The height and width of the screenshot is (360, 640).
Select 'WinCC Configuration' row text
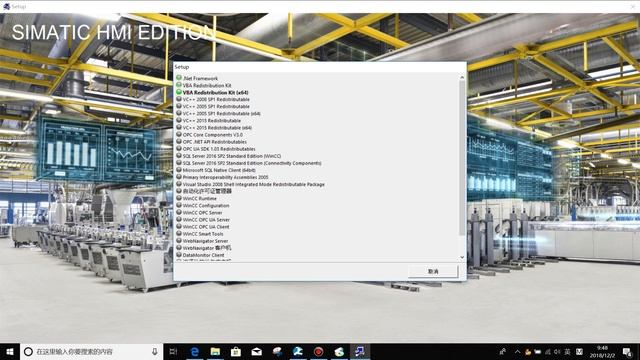tap(206, 205)
